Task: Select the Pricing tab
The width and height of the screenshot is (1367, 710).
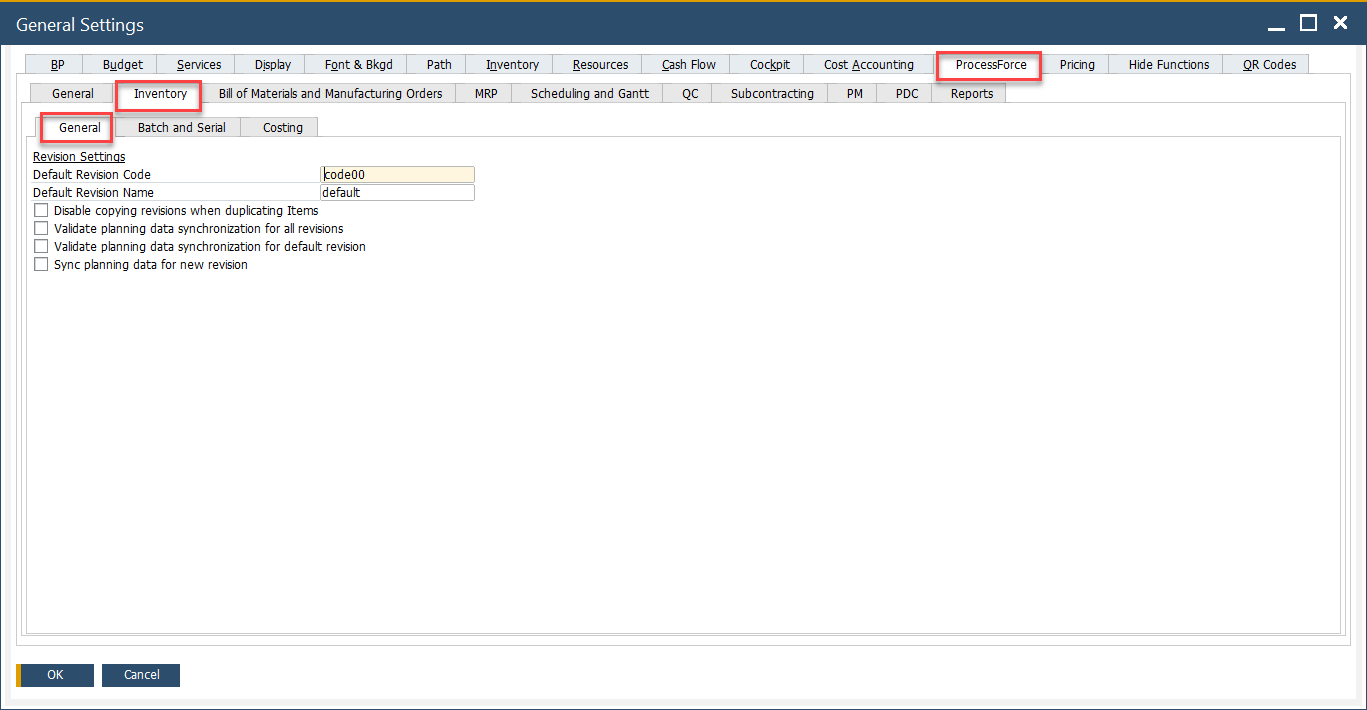Action: pos(1075,63)
